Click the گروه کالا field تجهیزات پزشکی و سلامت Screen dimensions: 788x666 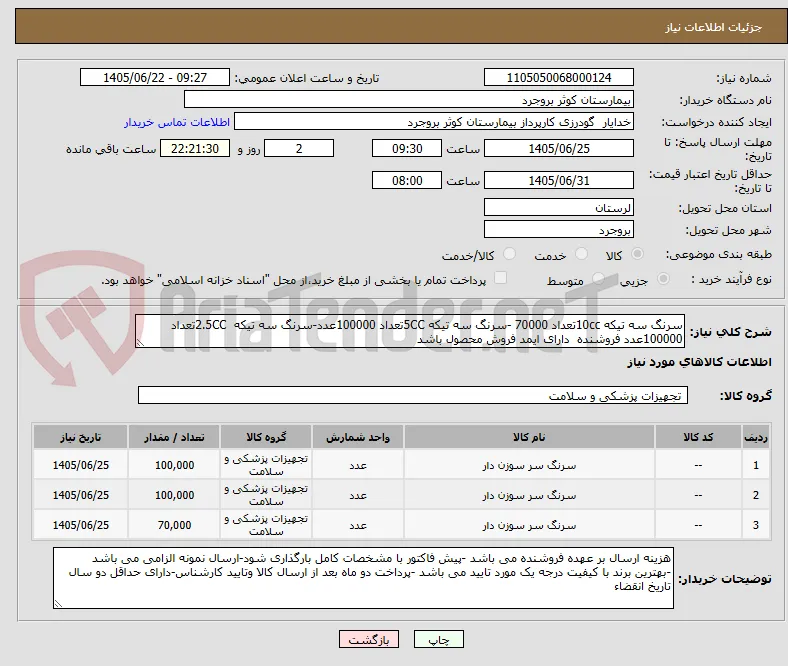point(413,395)
